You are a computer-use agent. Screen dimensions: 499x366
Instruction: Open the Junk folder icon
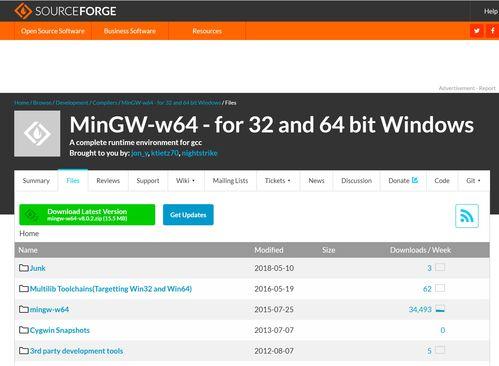click(24, 268)
